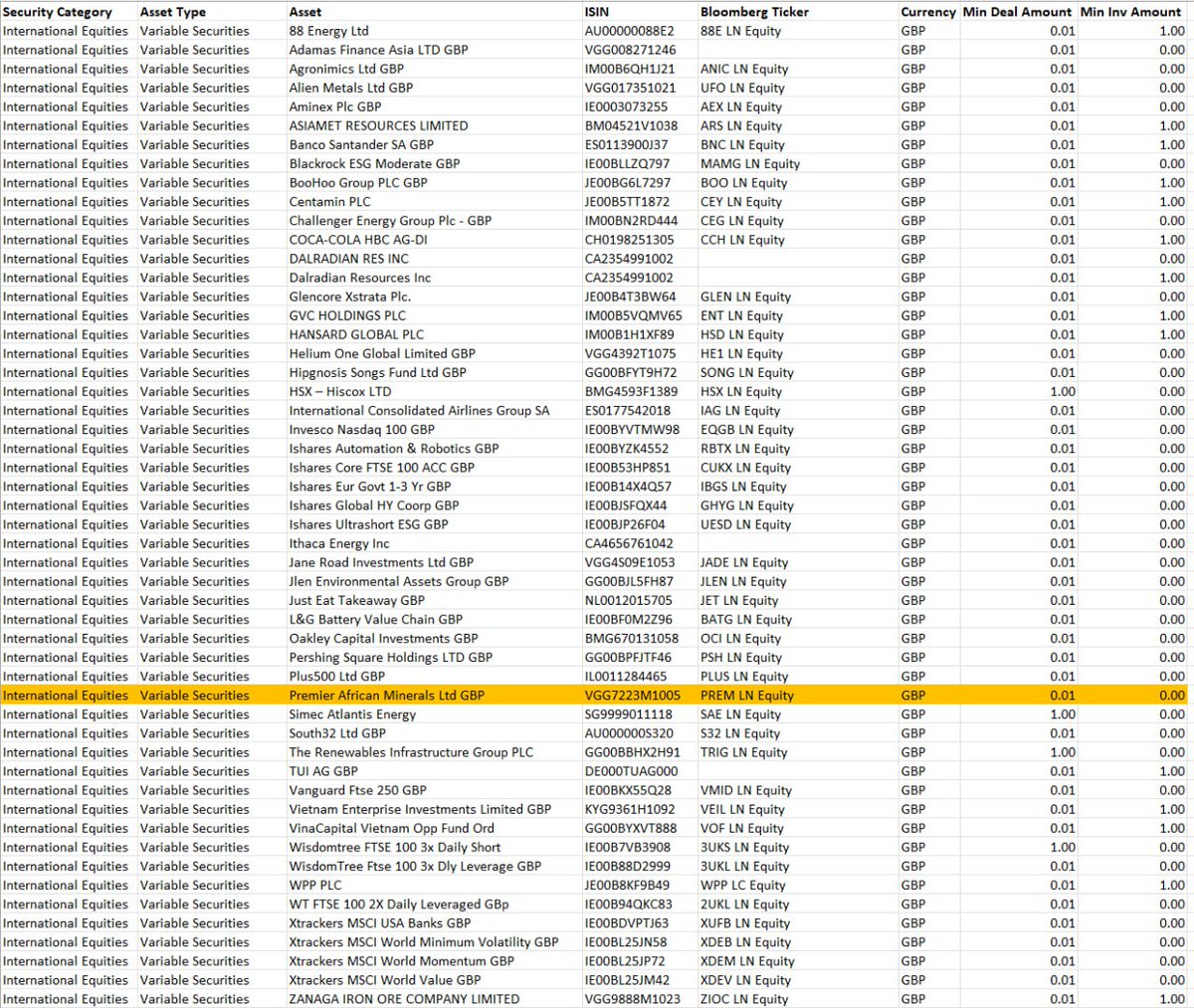Click Dalradian Resources Inc cell

360,278
